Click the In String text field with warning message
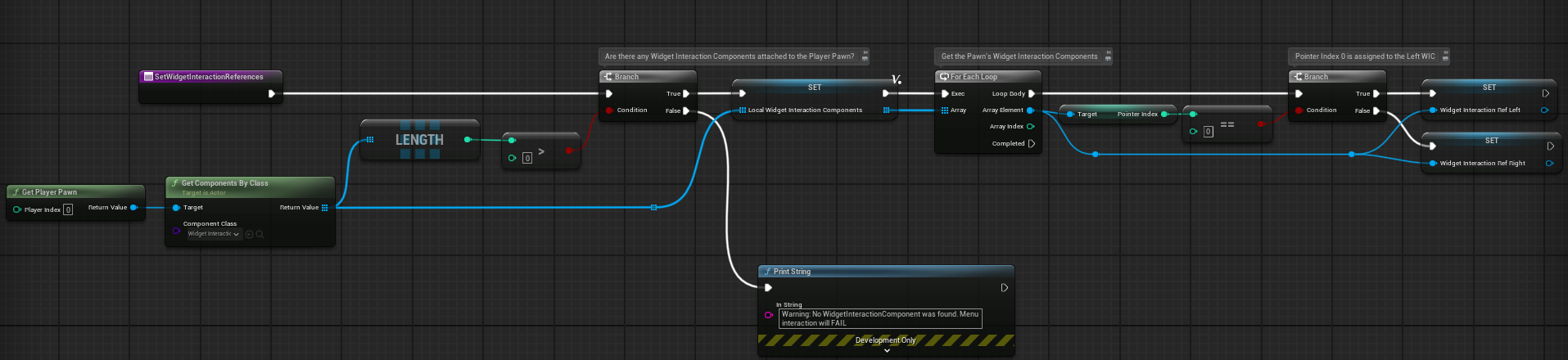The image size is (1568, 360). pyautogui.click(x=880, y=318)
